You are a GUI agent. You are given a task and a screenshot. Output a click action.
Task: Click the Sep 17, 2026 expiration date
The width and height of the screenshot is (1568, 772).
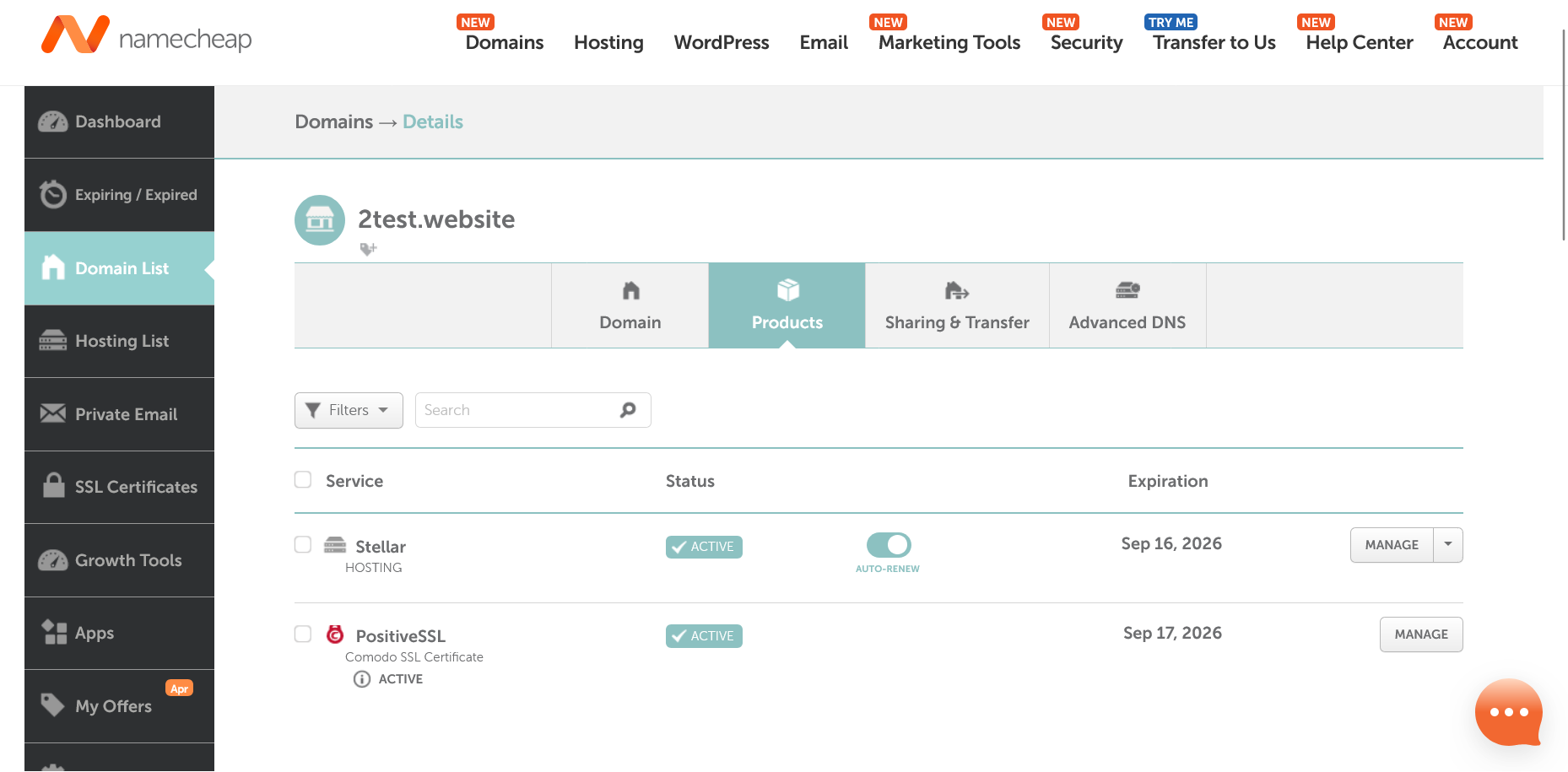coord(1172,633)
